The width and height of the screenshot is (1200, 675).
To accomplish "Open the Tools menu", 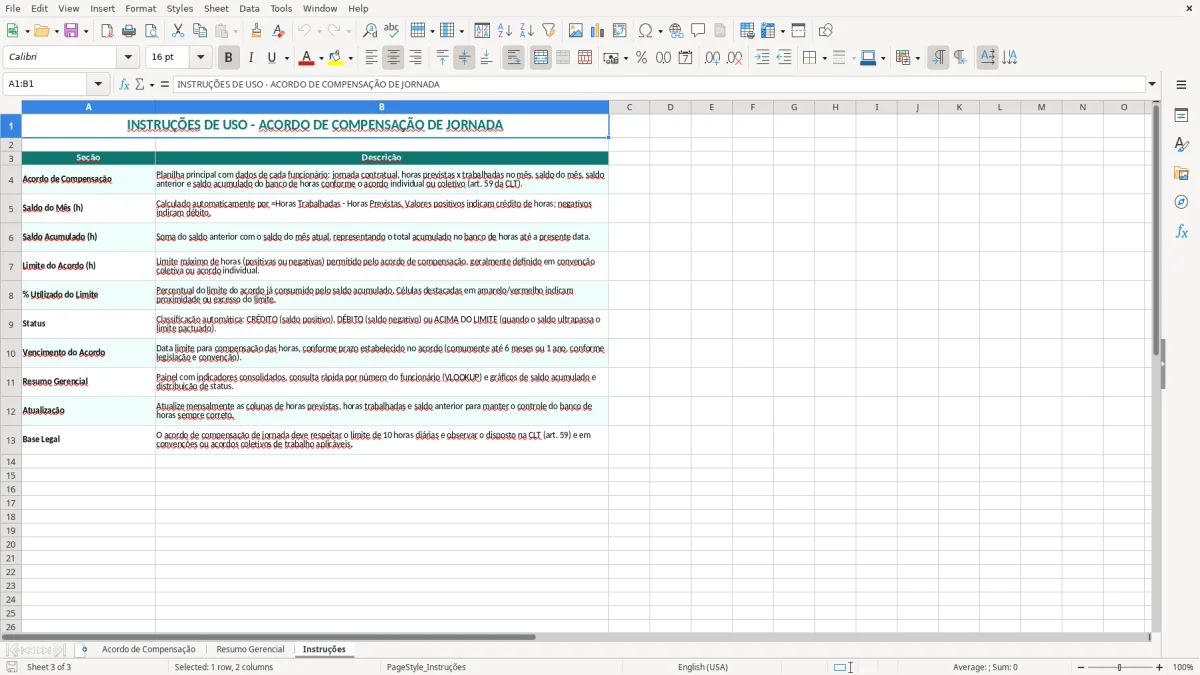I will pyautogui.click(x=281, y=8).
